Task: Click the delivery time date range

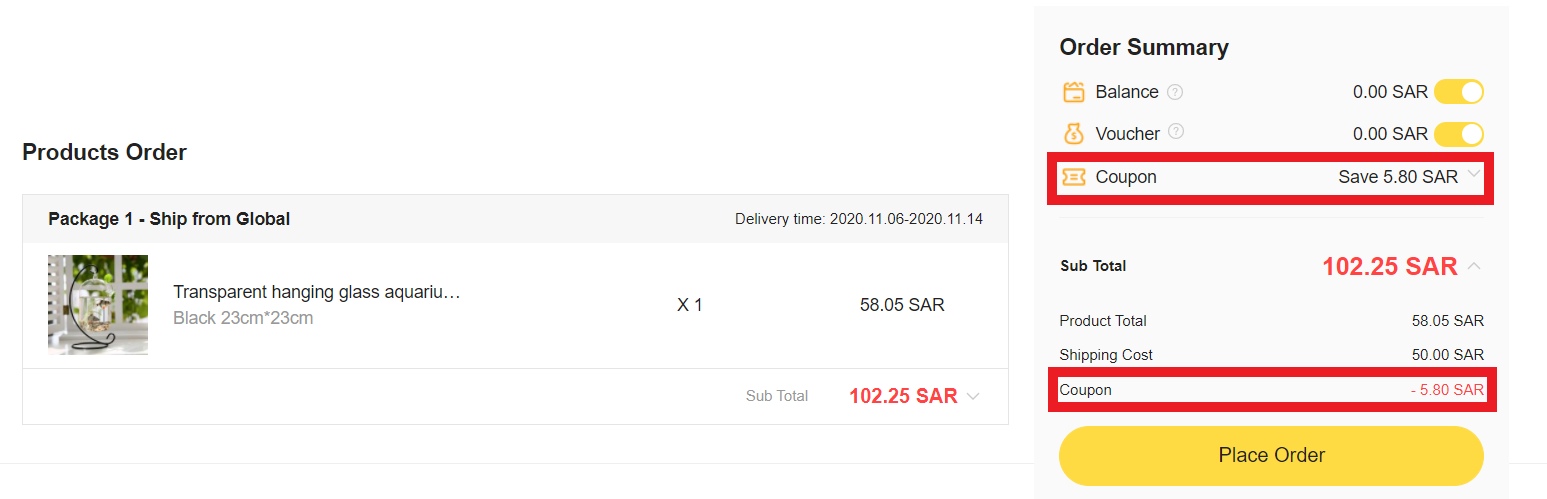Action: coord(906,219)
